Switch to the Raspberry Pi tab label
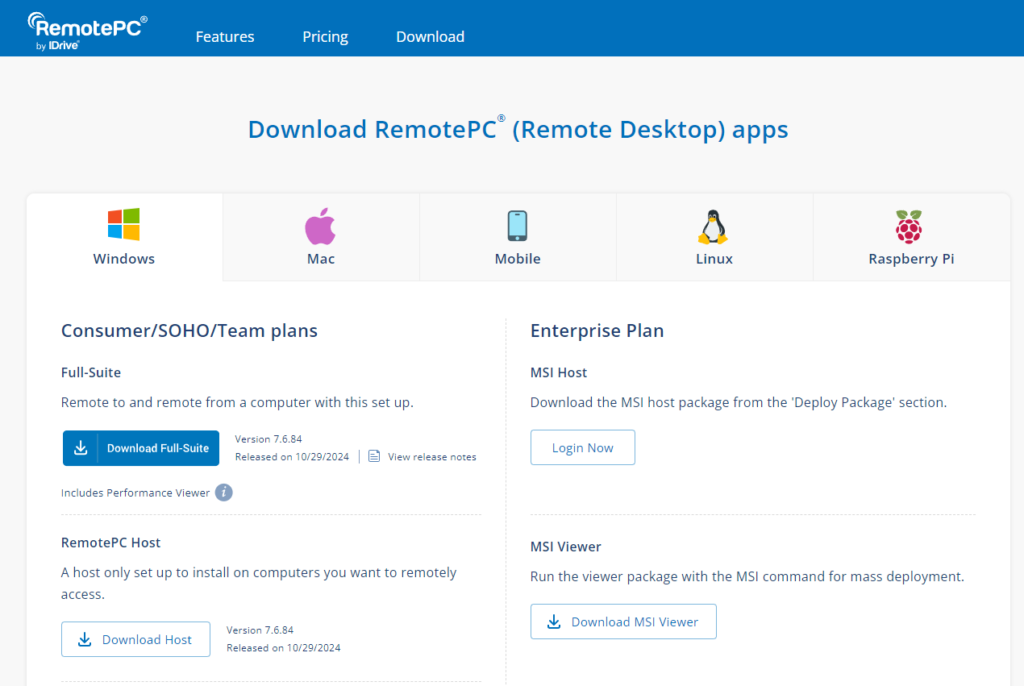This screenshot has height=686, width=1024. pyautogui.click(x=911, y=259)
